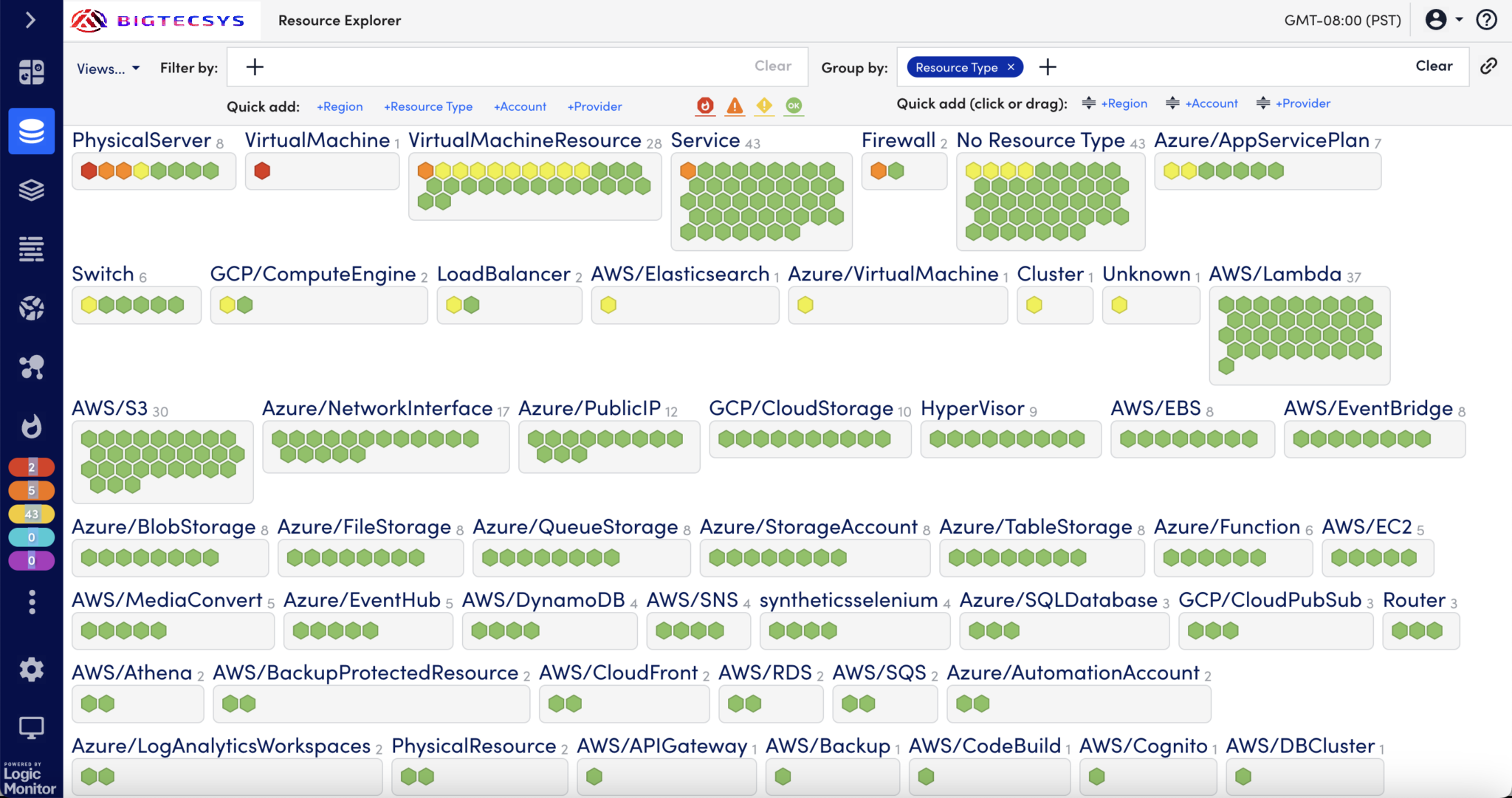This screenshot has width=1512, height=798.
Task: Click inside the Filter by input field
Action: [517, 67]
